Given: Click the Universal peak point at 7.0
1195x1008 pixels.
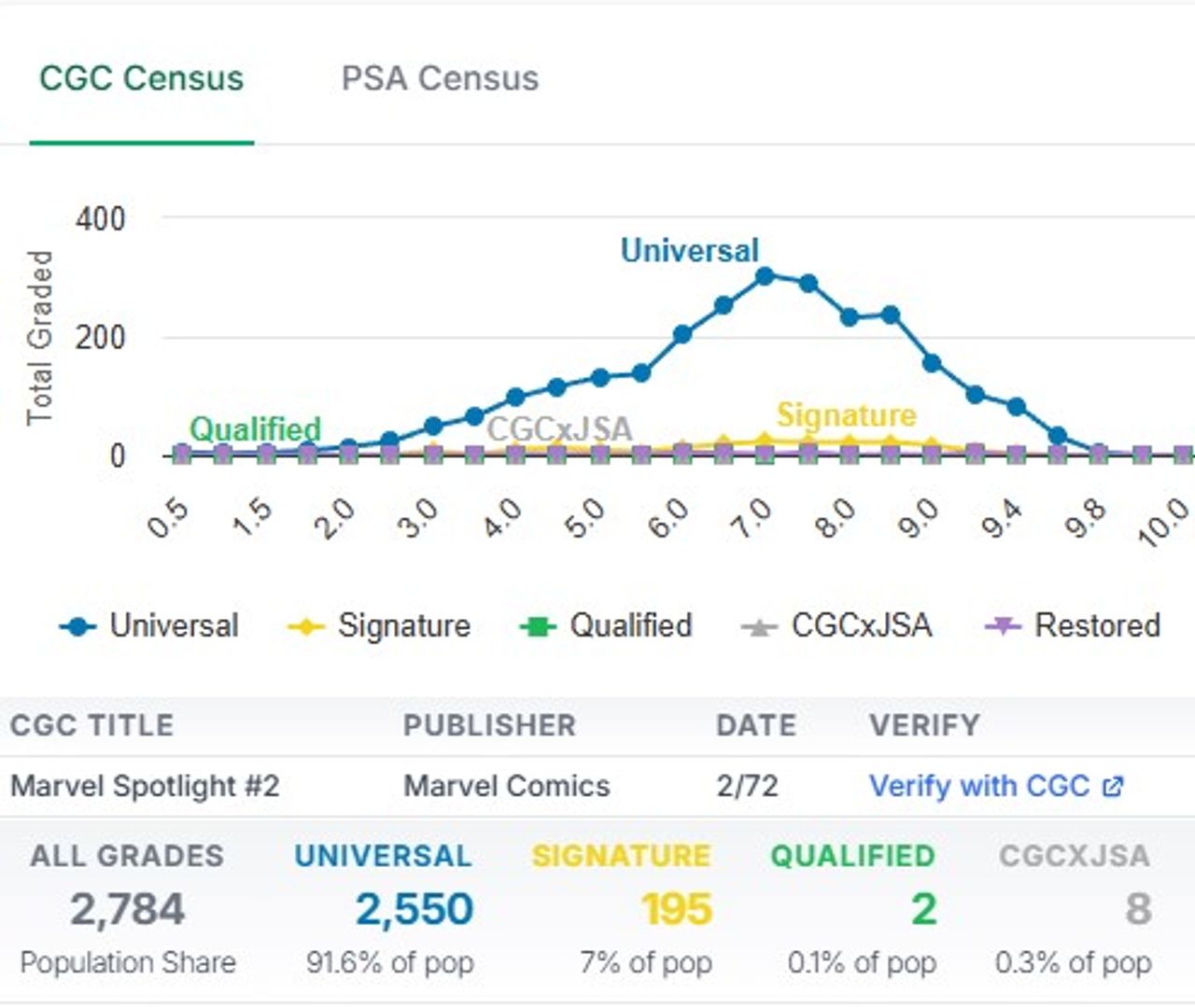Looking at the screenshot, I should click(x=765, y=276).
